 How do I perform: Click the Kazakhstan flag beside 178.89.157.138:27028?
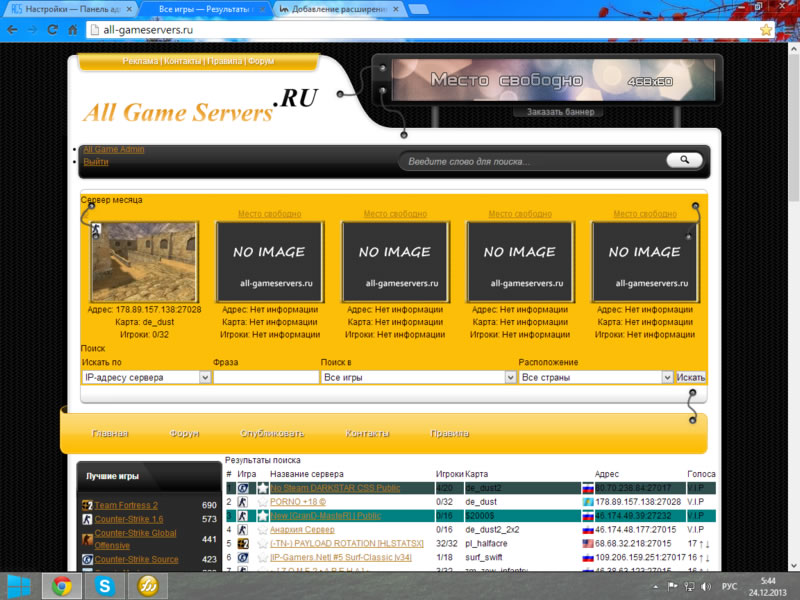[588, 502]
